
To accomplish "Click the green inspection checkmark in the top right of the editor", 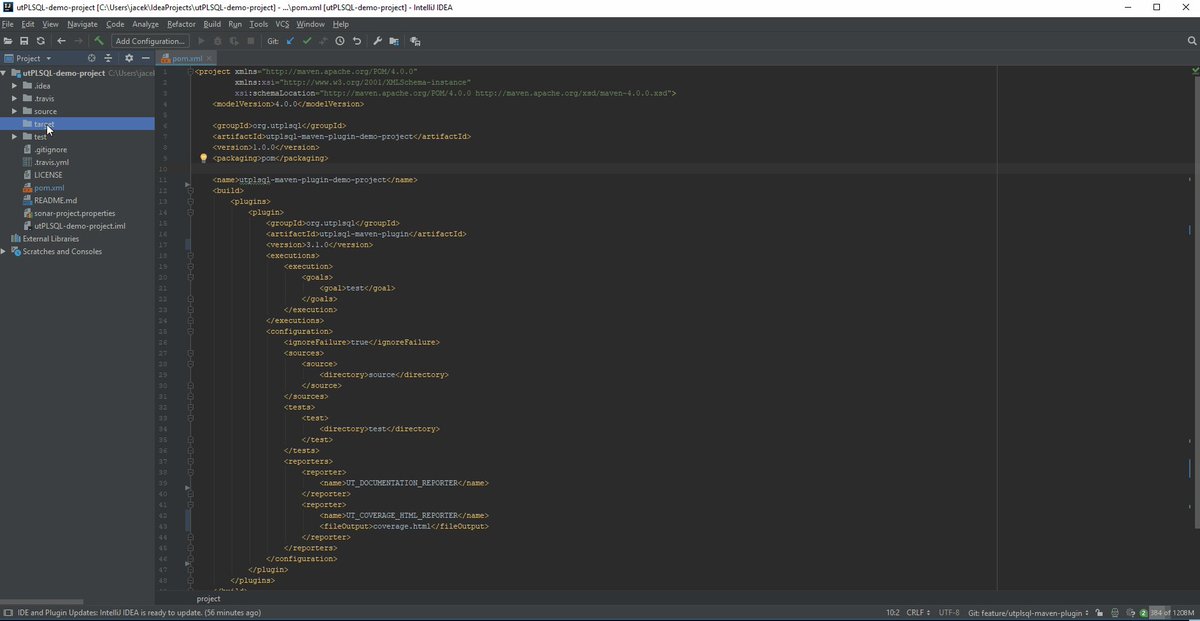I will (1195, 72).
